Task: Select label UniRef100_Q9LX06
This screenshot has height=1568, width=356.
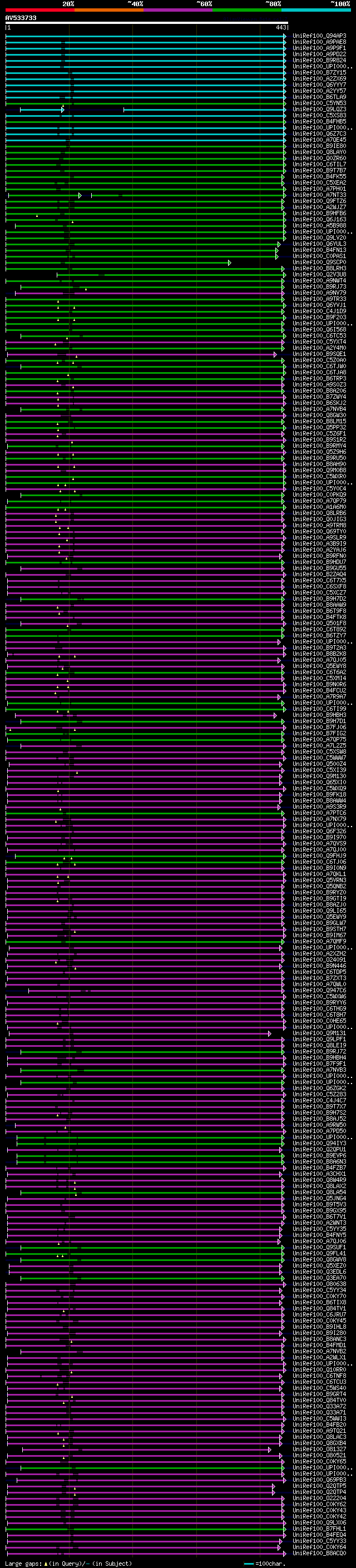Action: point(319,1522)
